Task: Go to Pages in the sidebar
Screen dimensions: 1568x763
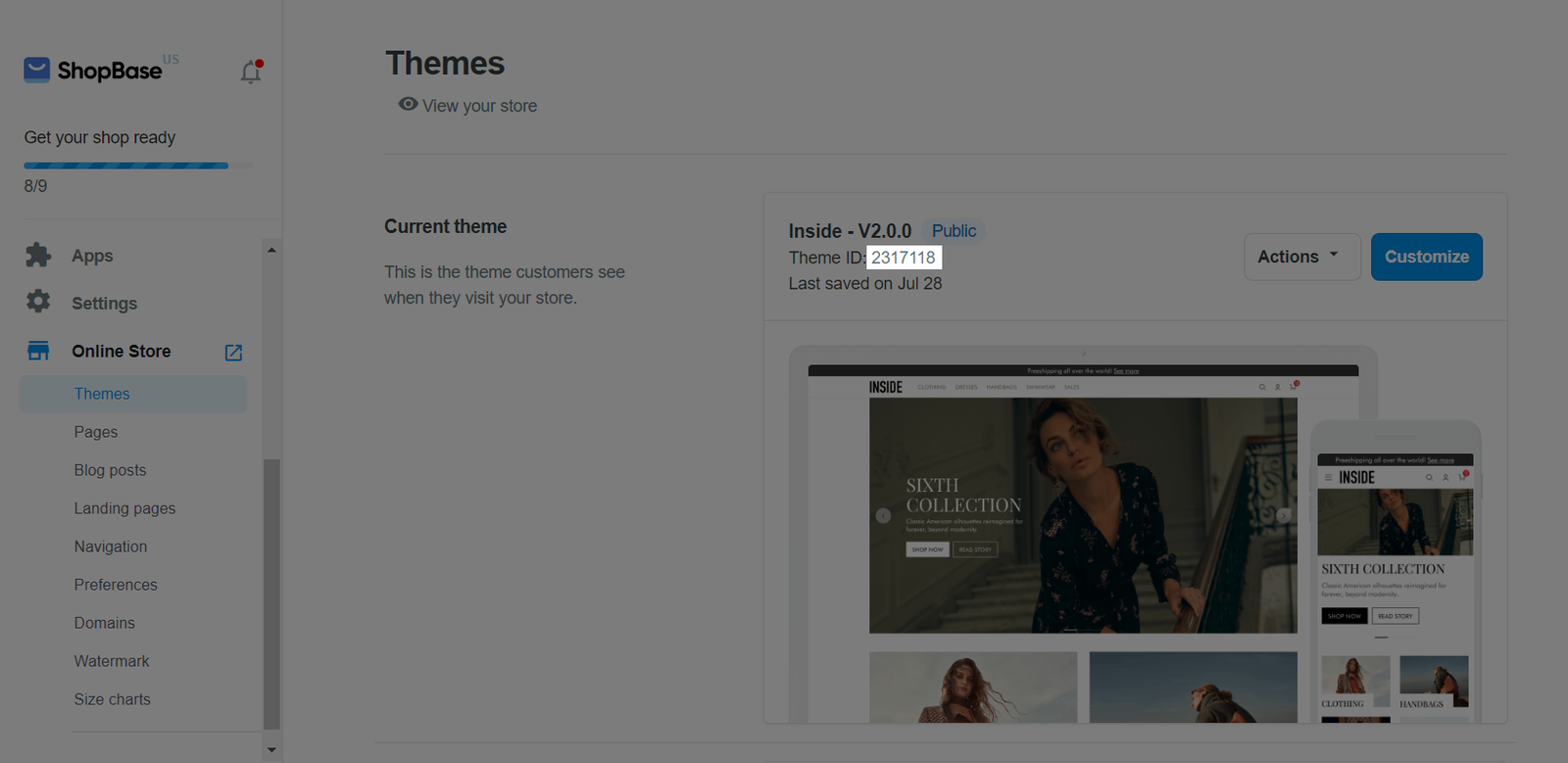Action: point(96,432)
